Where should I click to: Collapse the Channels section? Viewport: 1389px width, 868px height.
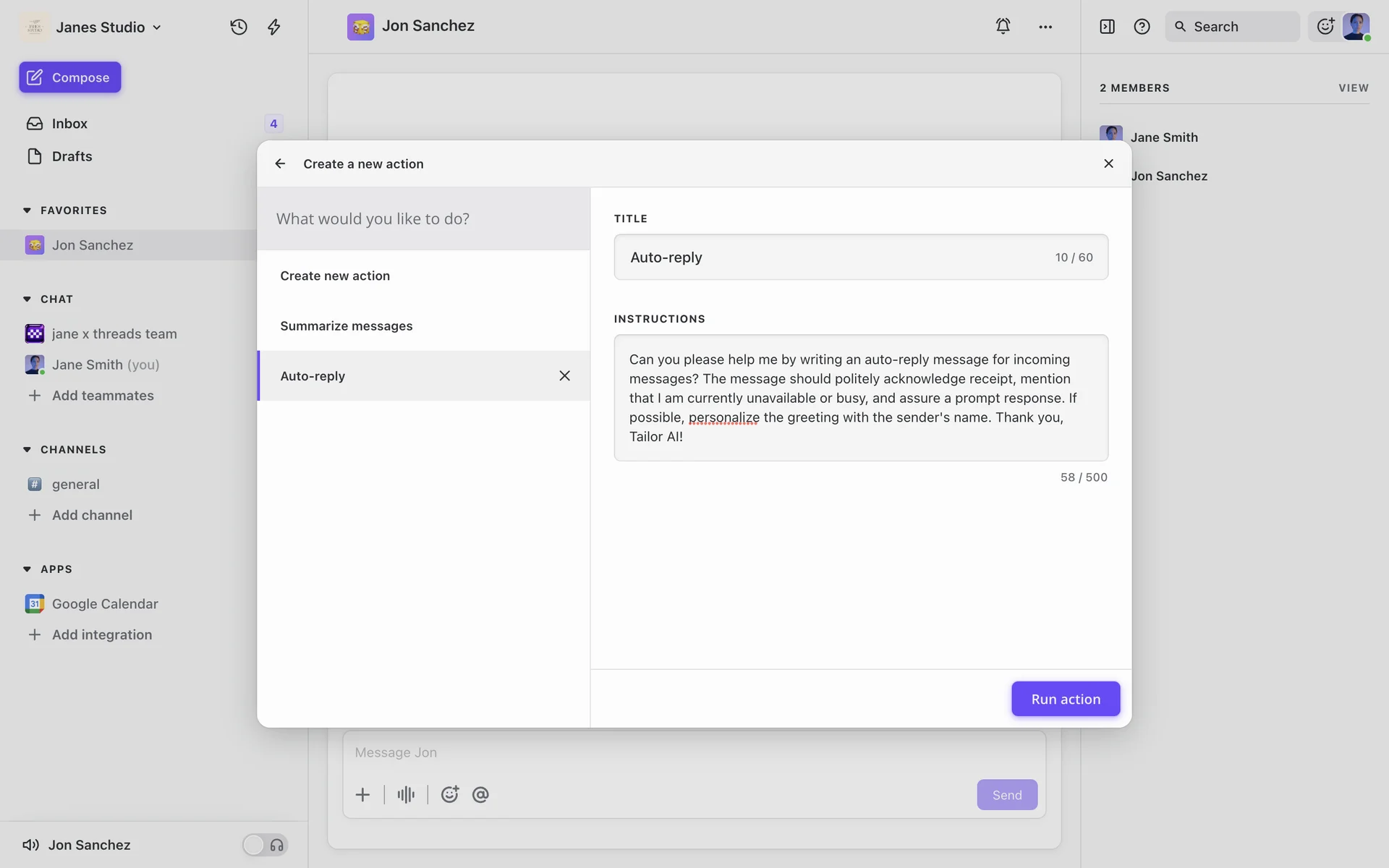[27, 450]
